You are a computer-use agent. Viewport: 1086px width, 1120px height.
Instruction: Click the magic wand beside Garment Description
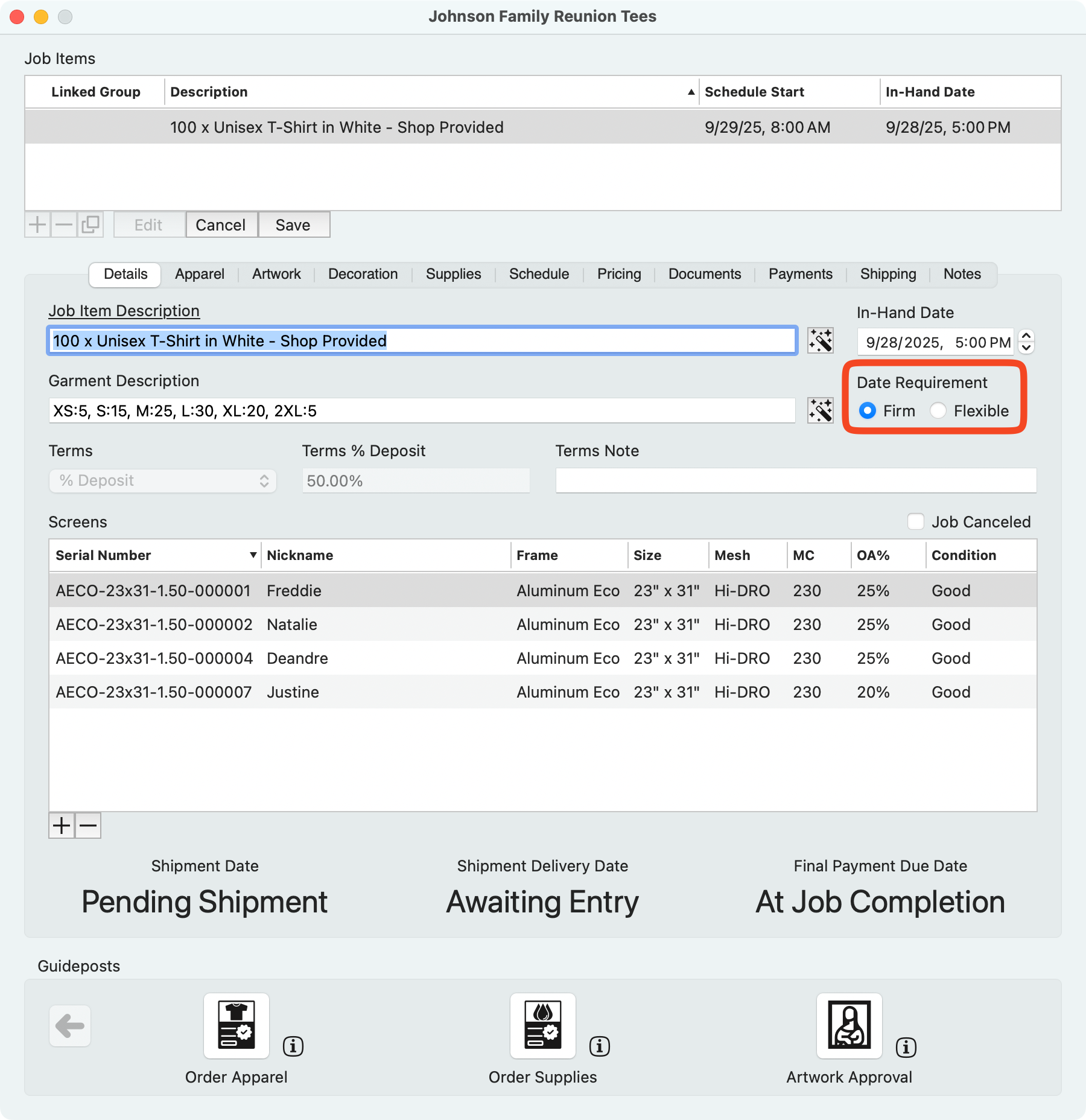pos(821,411)
